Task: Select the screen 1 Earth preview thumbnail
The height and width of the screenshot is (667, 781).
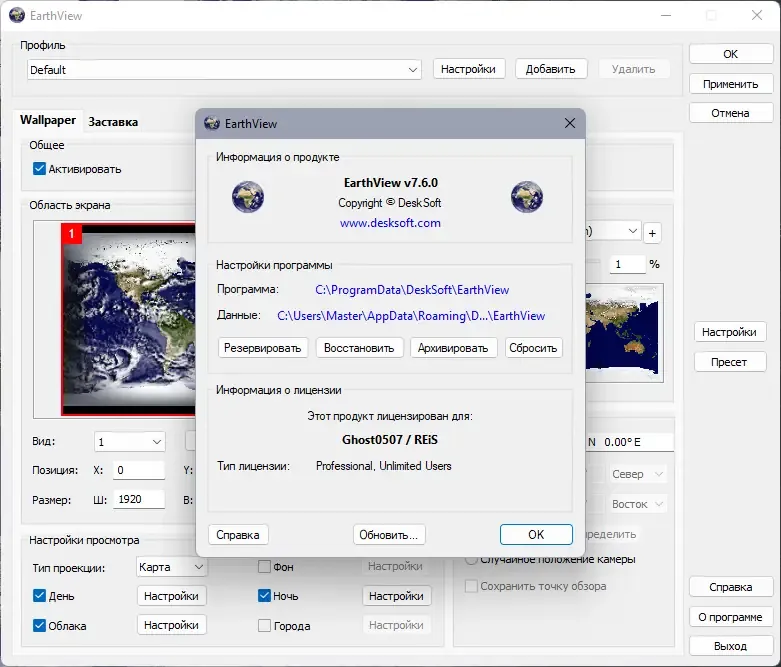Action: tap(129, 319)
